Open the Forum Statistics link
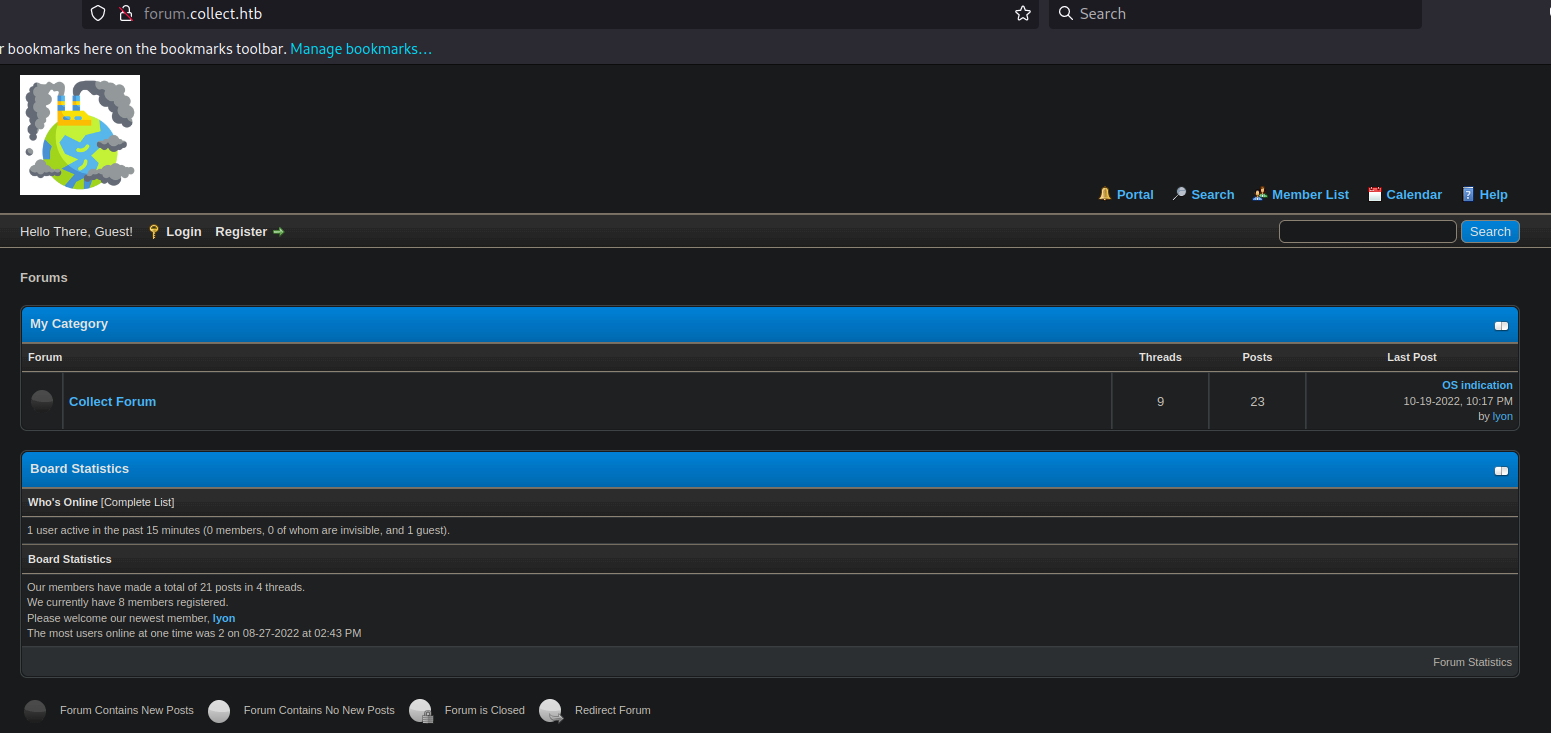Image resolution: width=1551 pixels, height=733 pixels. click(1472, 662)
